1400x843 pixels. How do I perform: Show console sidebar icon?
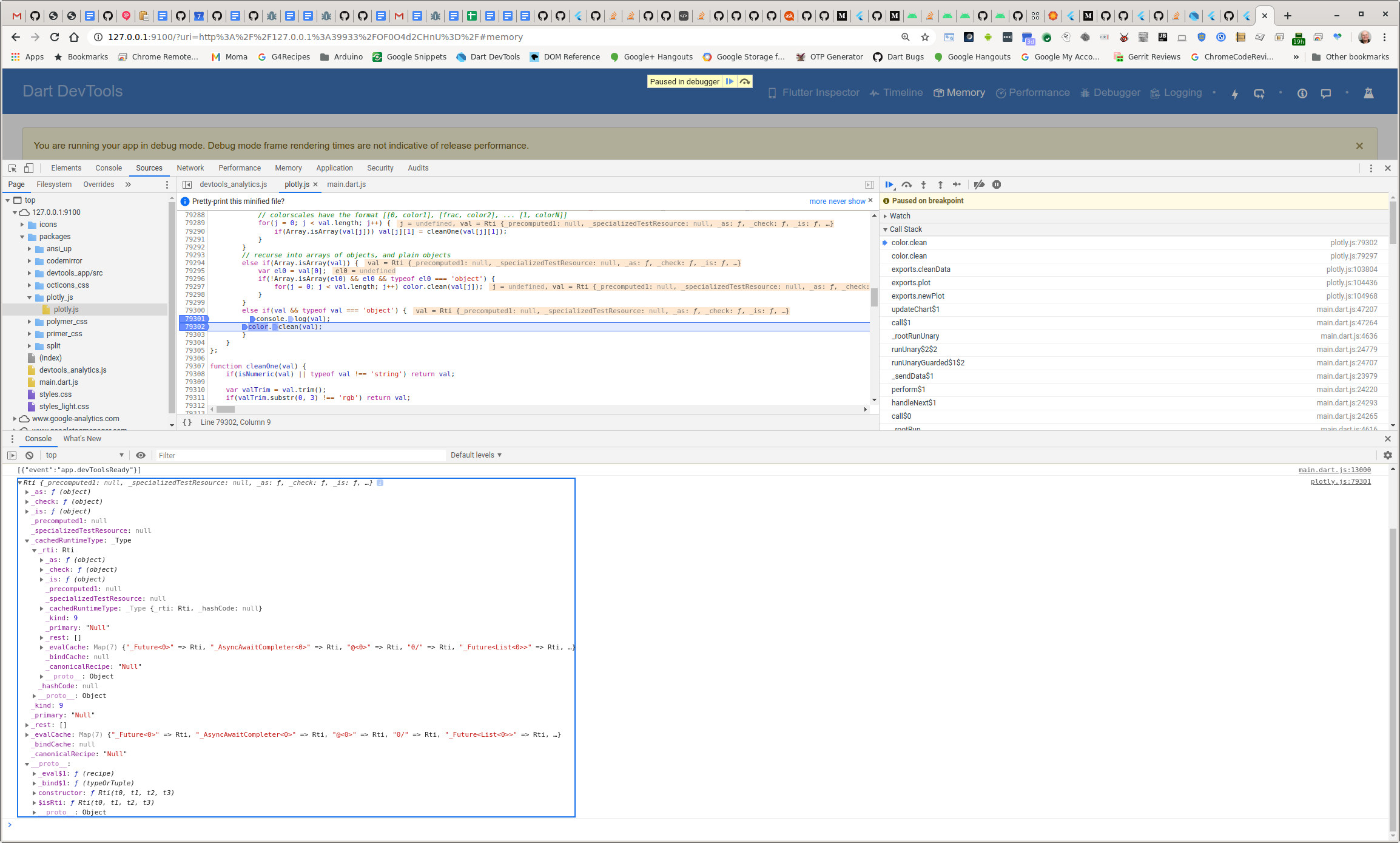click(12, 455)
